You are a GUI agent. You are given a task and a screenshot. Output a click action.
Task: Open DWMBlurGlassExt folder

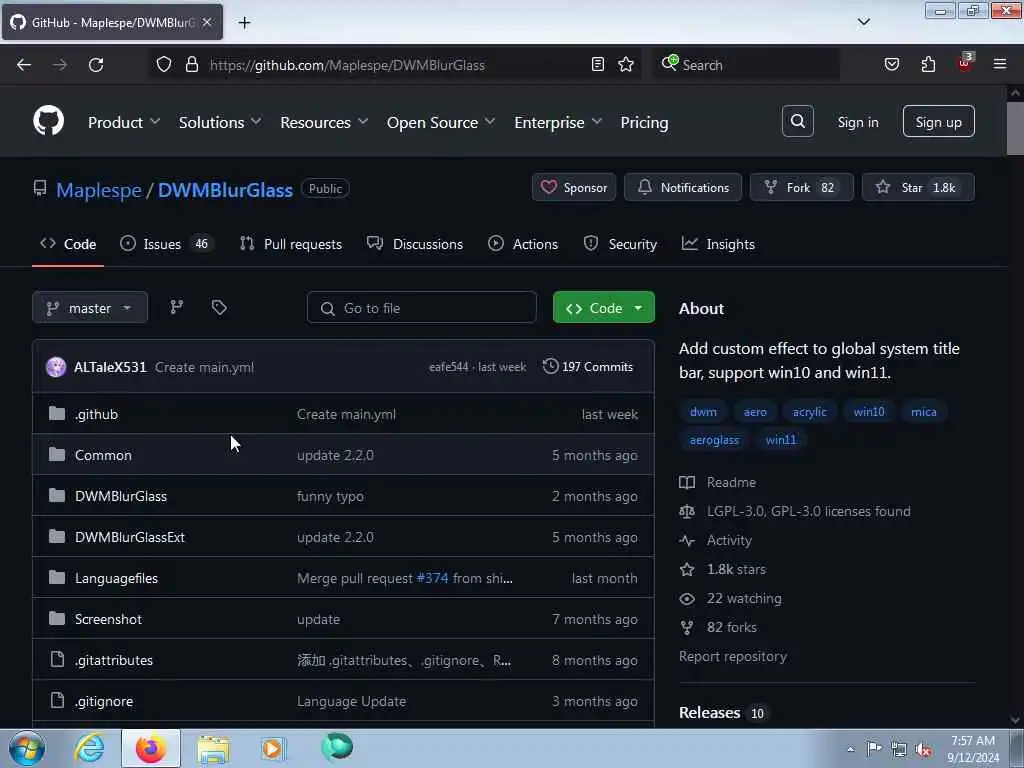coord(130,537)
